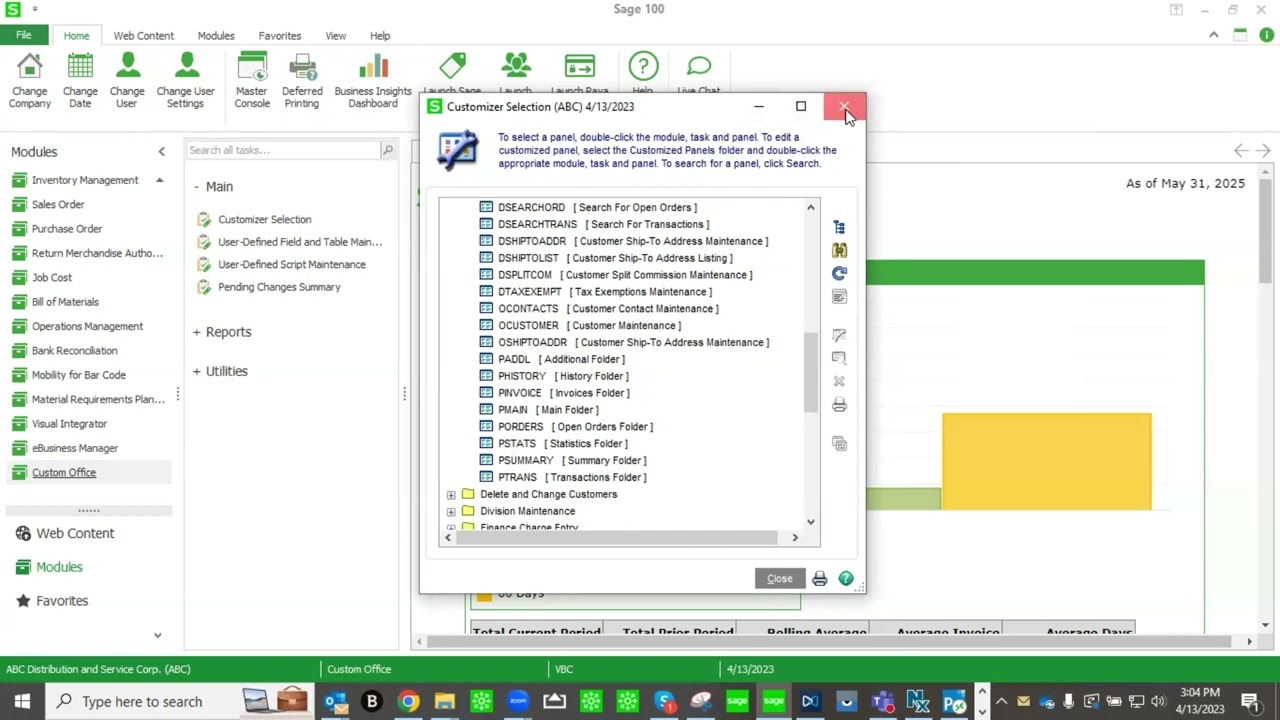This screenshot has height=720, width=1280.
Task: Click the green help icon in the dialog
Action: [846, 579]
